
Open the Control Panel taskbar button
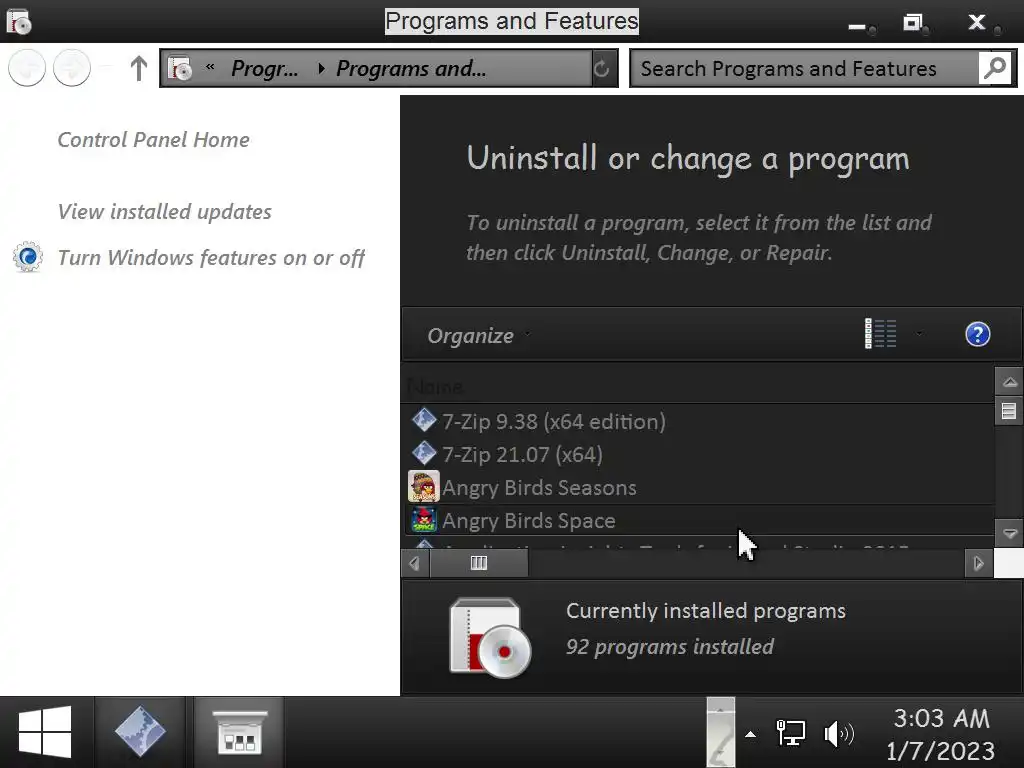tap(239, 732)
